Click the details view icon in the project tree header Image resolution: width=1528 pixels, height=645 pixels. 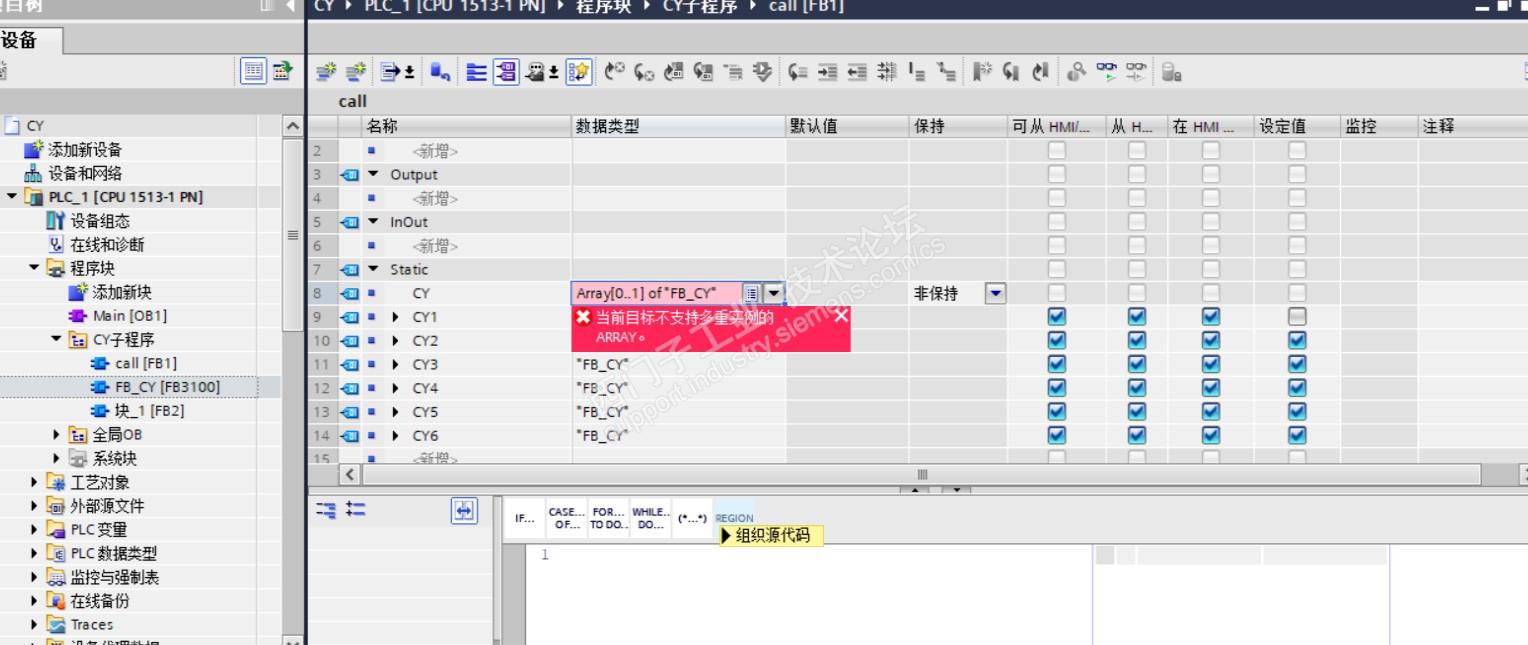click(254, 71)
